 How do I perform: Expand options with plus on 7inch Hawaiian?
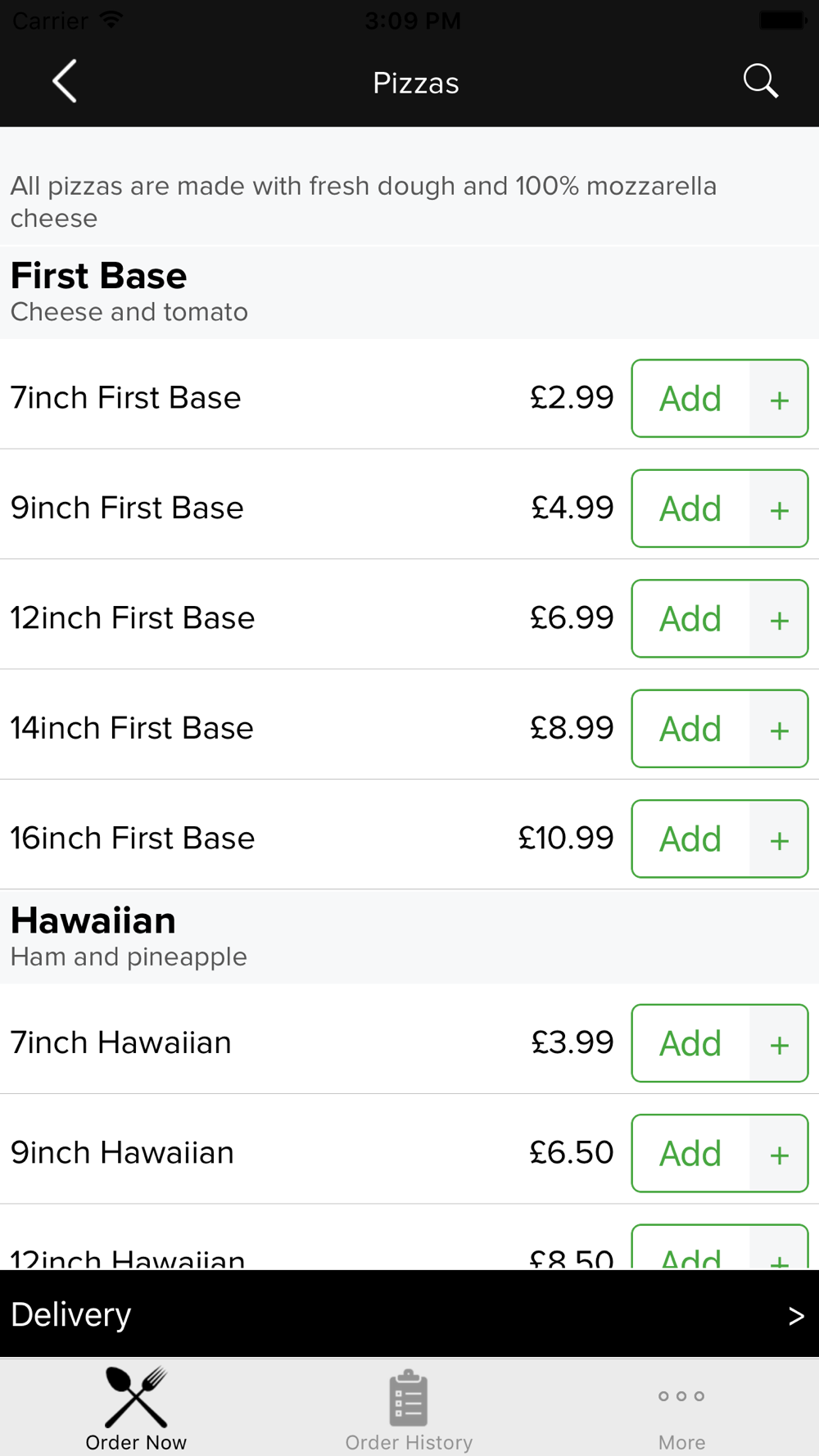(780, 1043)
